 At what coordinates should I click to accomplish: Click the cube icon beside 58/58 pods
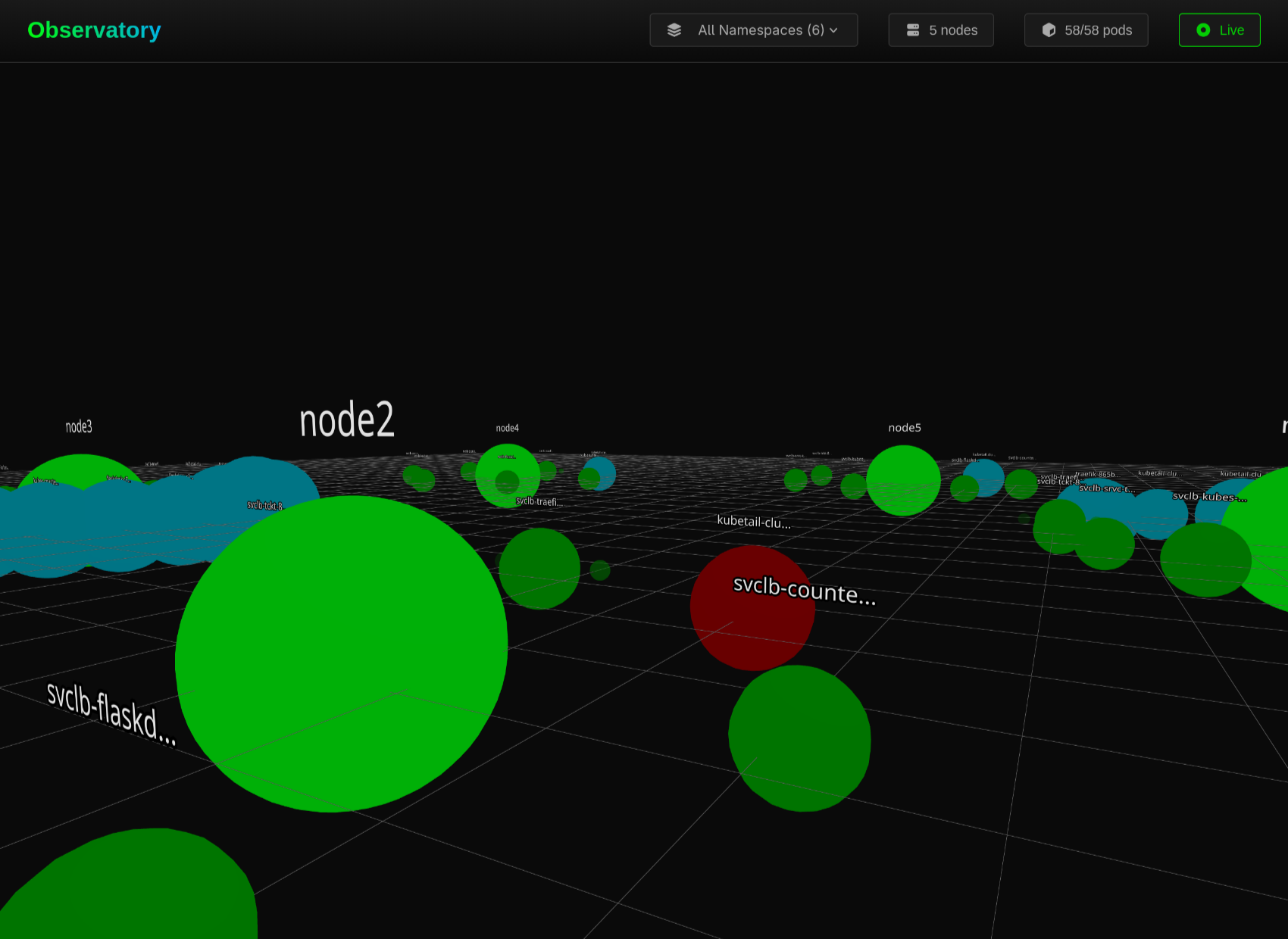point(1049,30)
